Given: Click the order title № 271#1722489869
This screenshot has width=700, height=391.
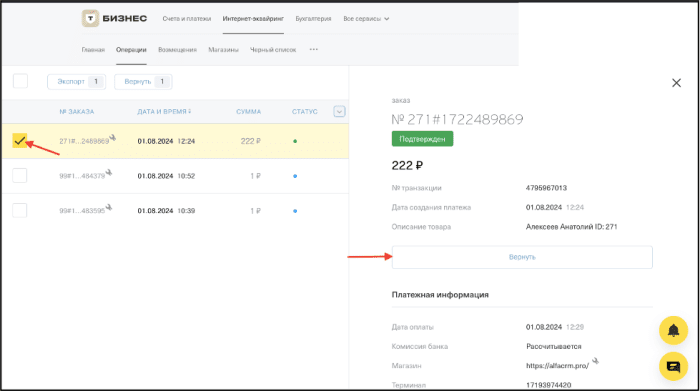Looking at the screenshot, I should [457, 120].
